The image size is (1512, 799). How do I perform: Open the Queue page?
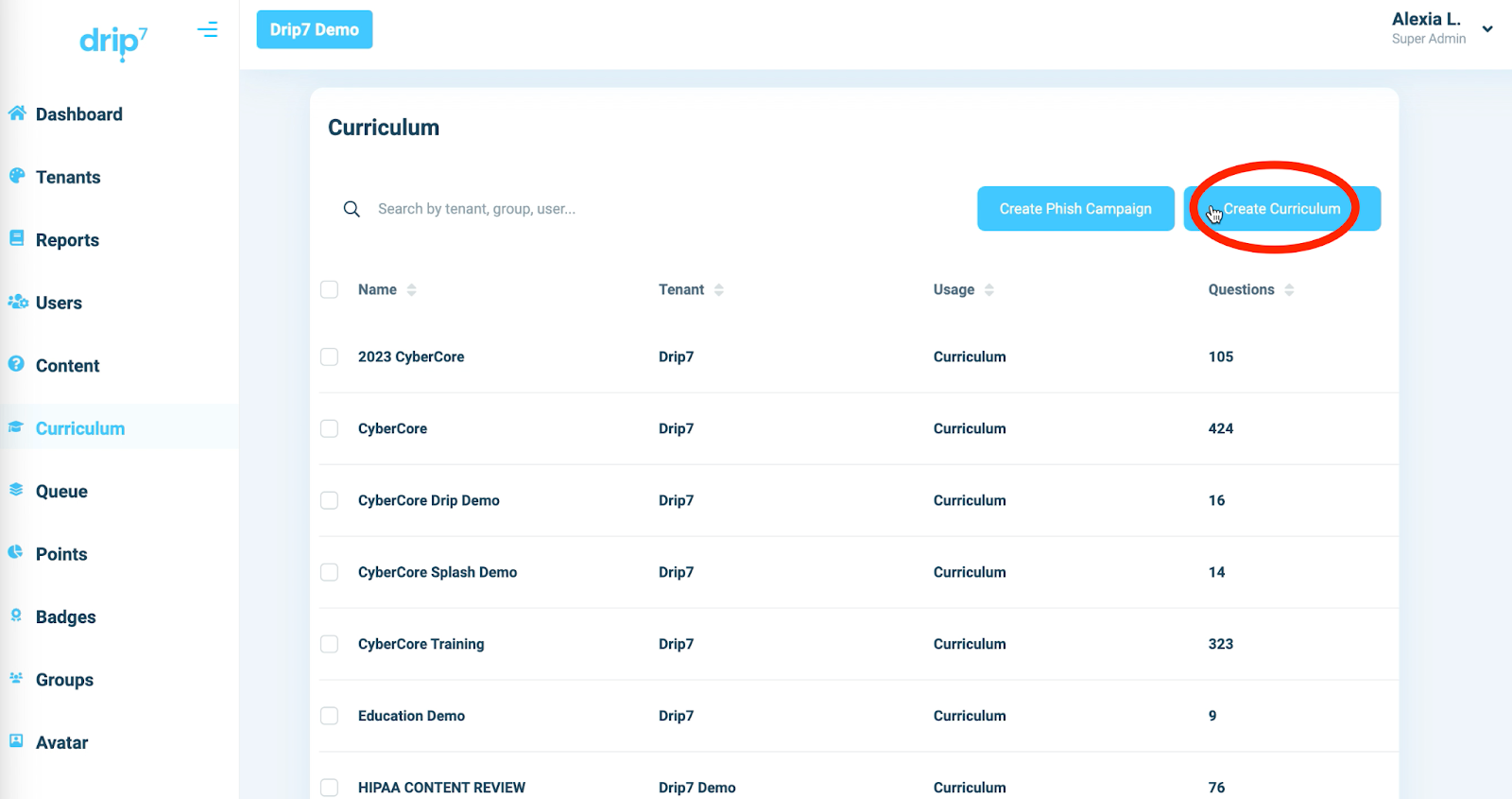click(x=61, y=492)
